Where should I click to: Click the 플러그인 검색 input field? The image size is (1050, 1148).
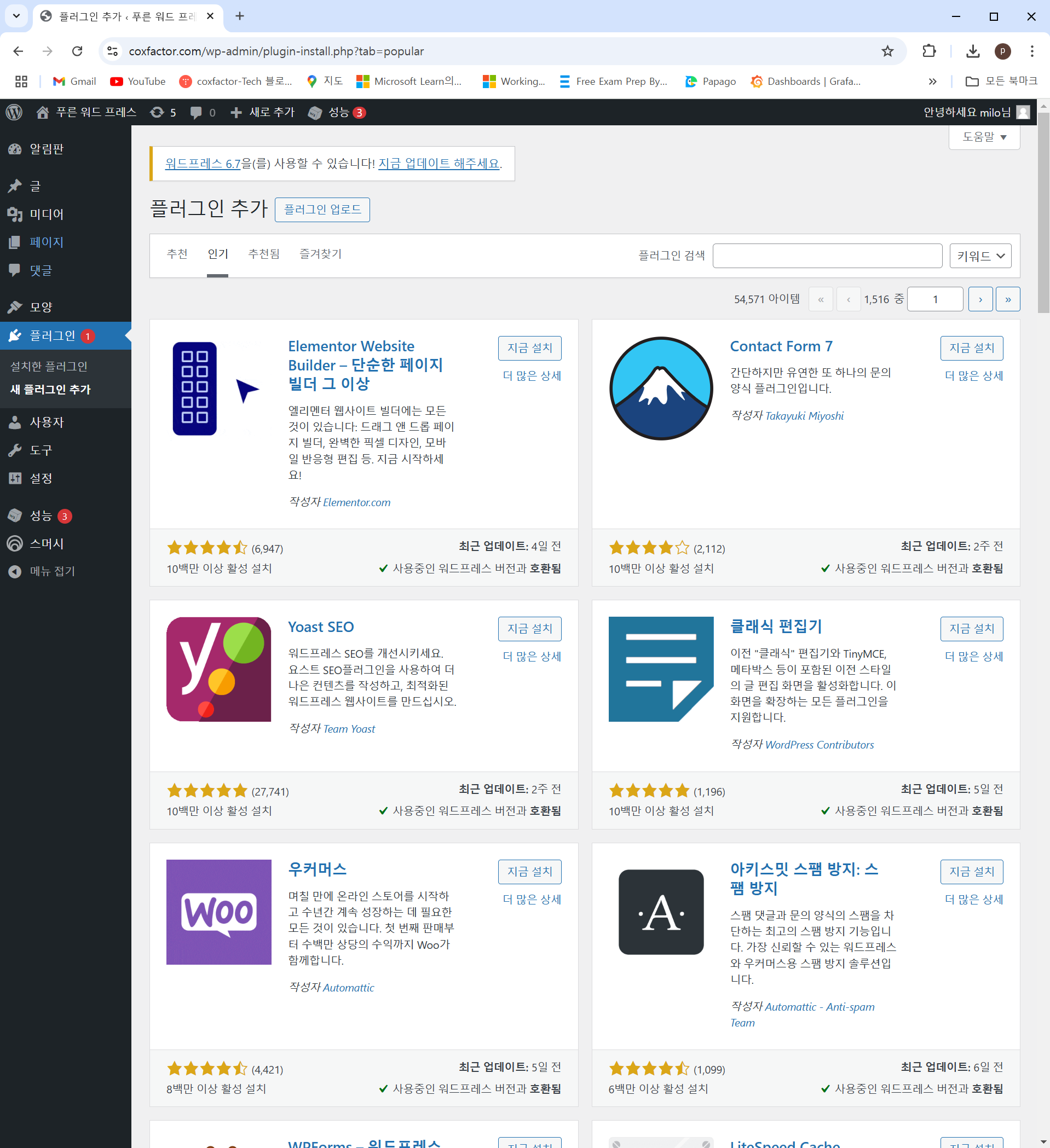(827, 256)
